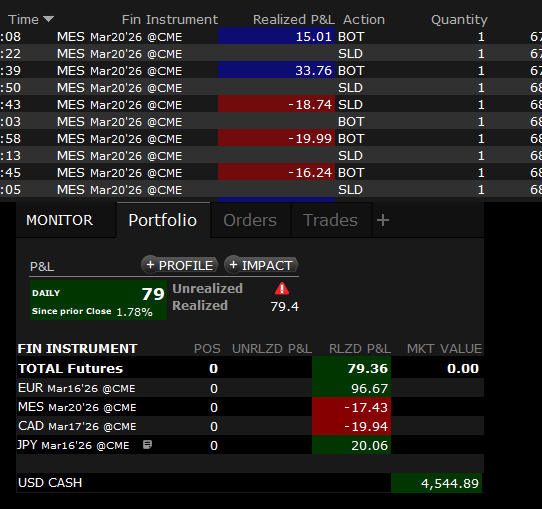
Task: Select the MES trade row at :05
Action: click(271, 189)
